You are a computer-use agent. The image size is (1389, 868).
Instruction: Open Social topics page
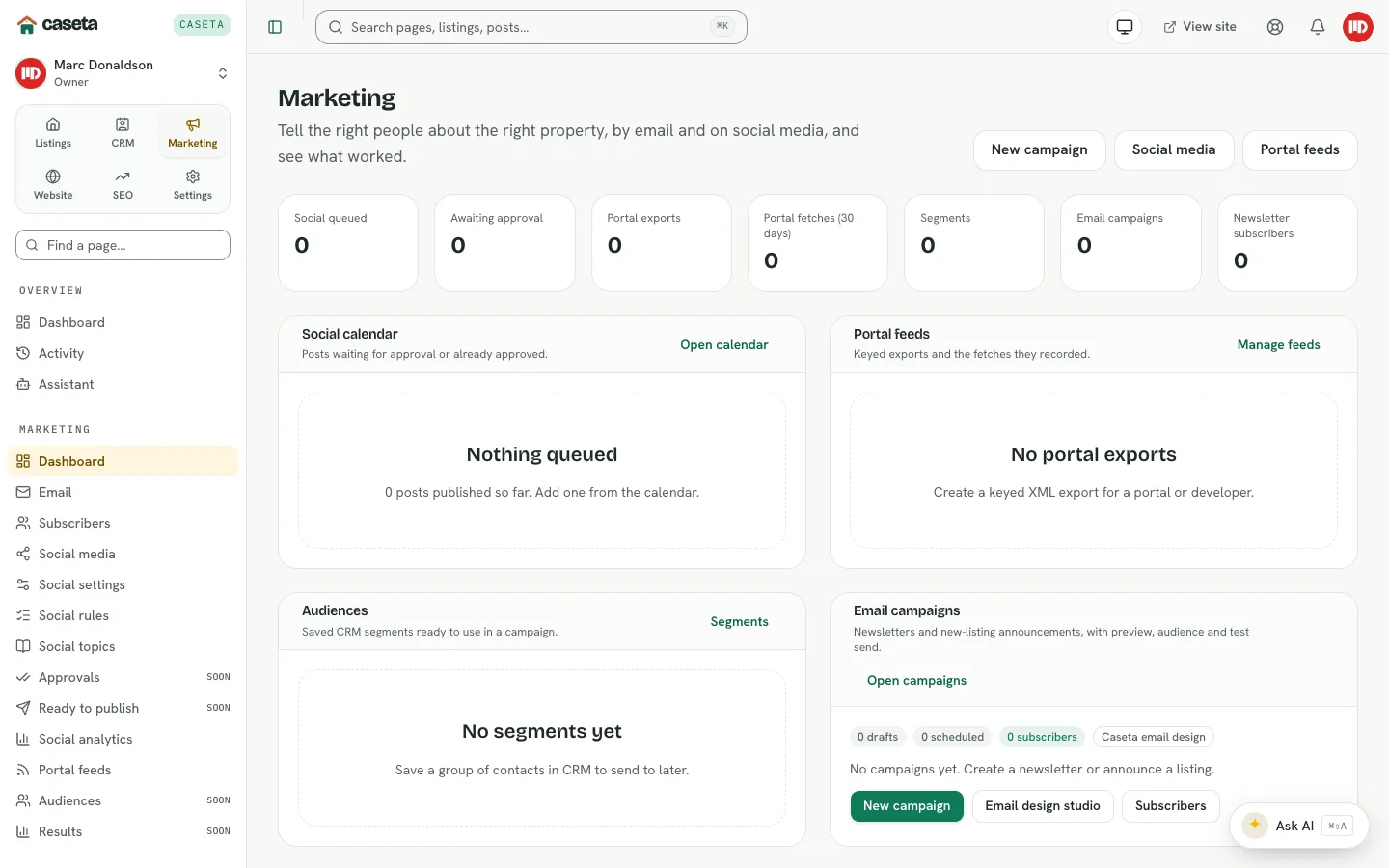coord(123,646)
